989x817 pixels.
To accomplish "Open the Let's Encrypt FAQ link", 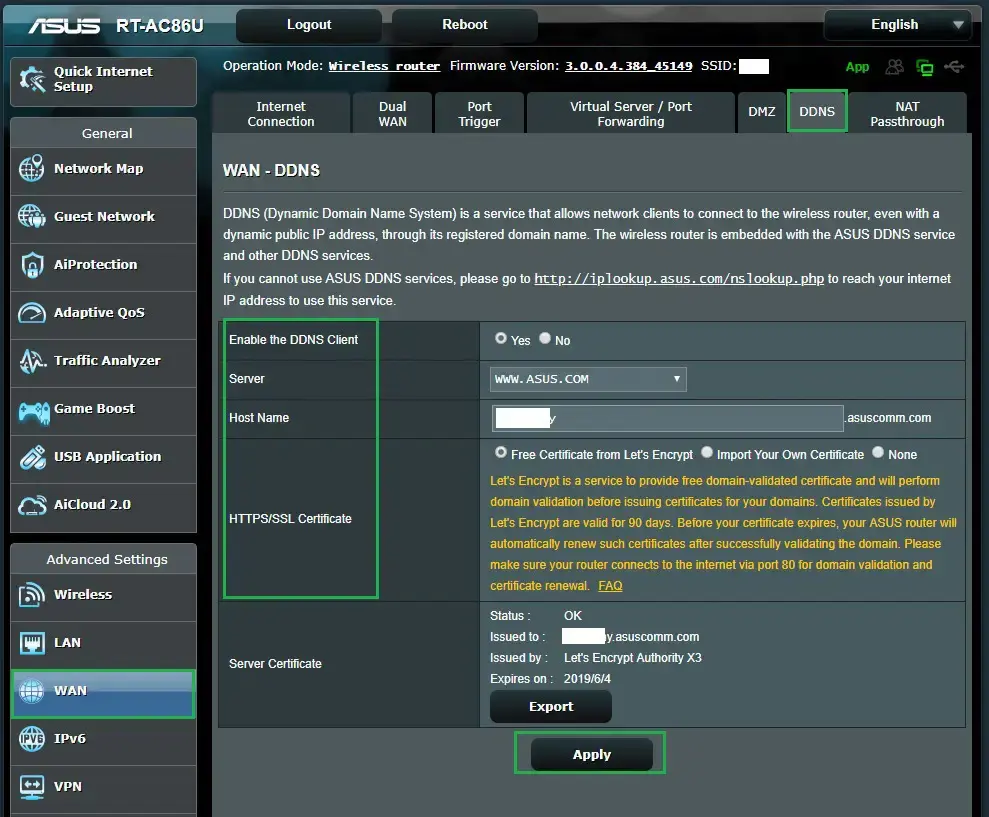I will (610, 586).
